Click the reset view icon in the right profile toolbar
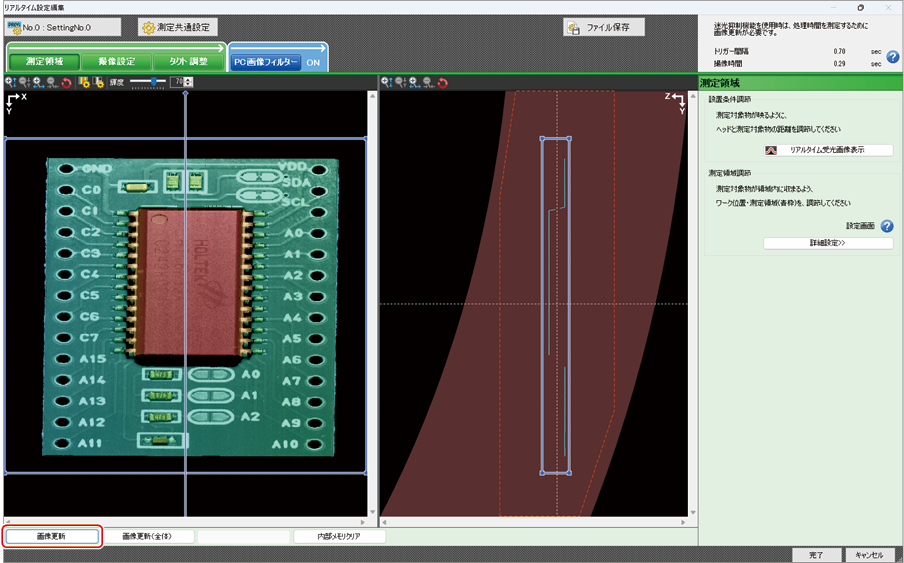This screenshot has height=563, width=904. tap(443, 82)
